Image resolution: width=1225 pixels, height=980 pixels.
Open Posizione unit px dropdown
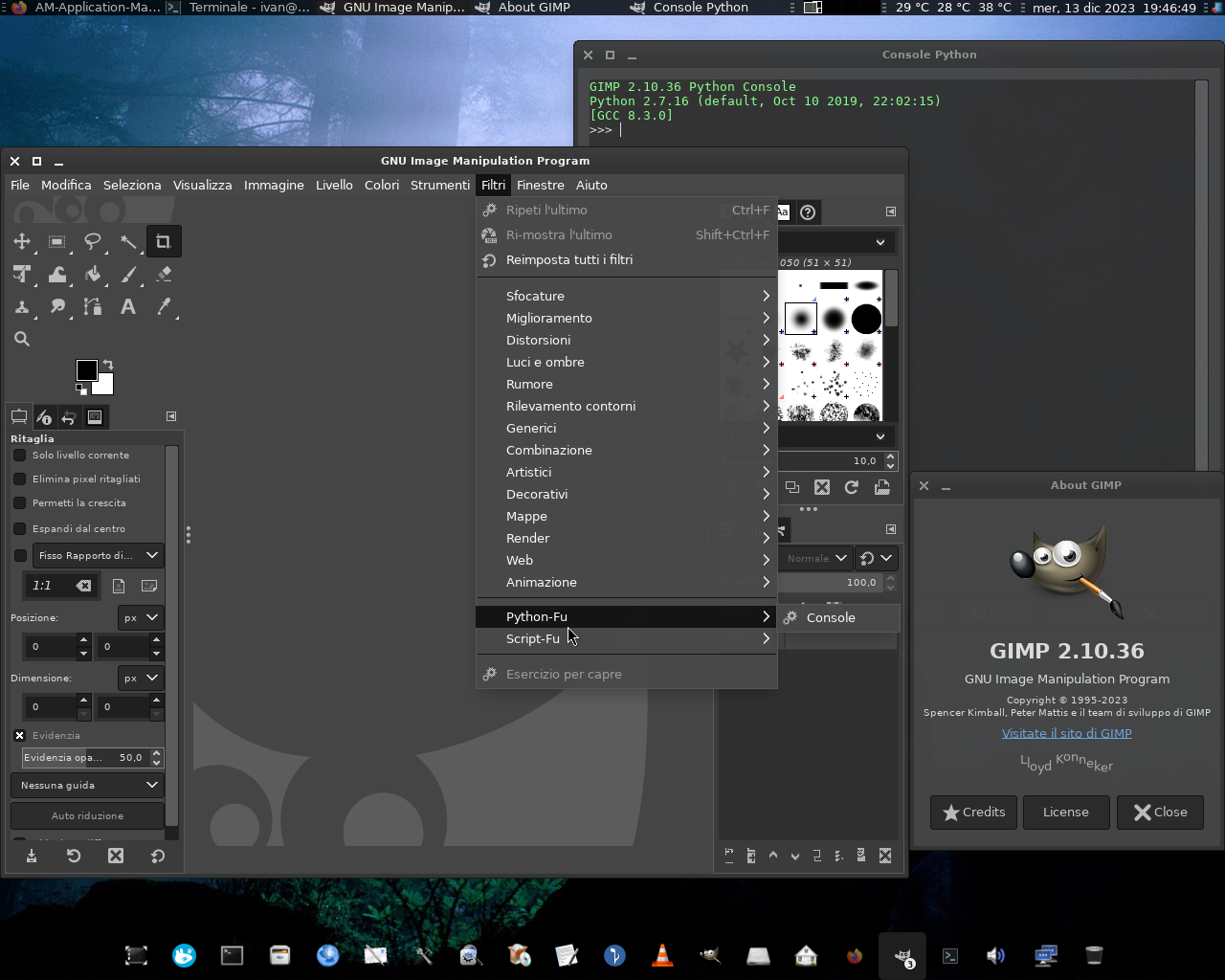(141, 617)
